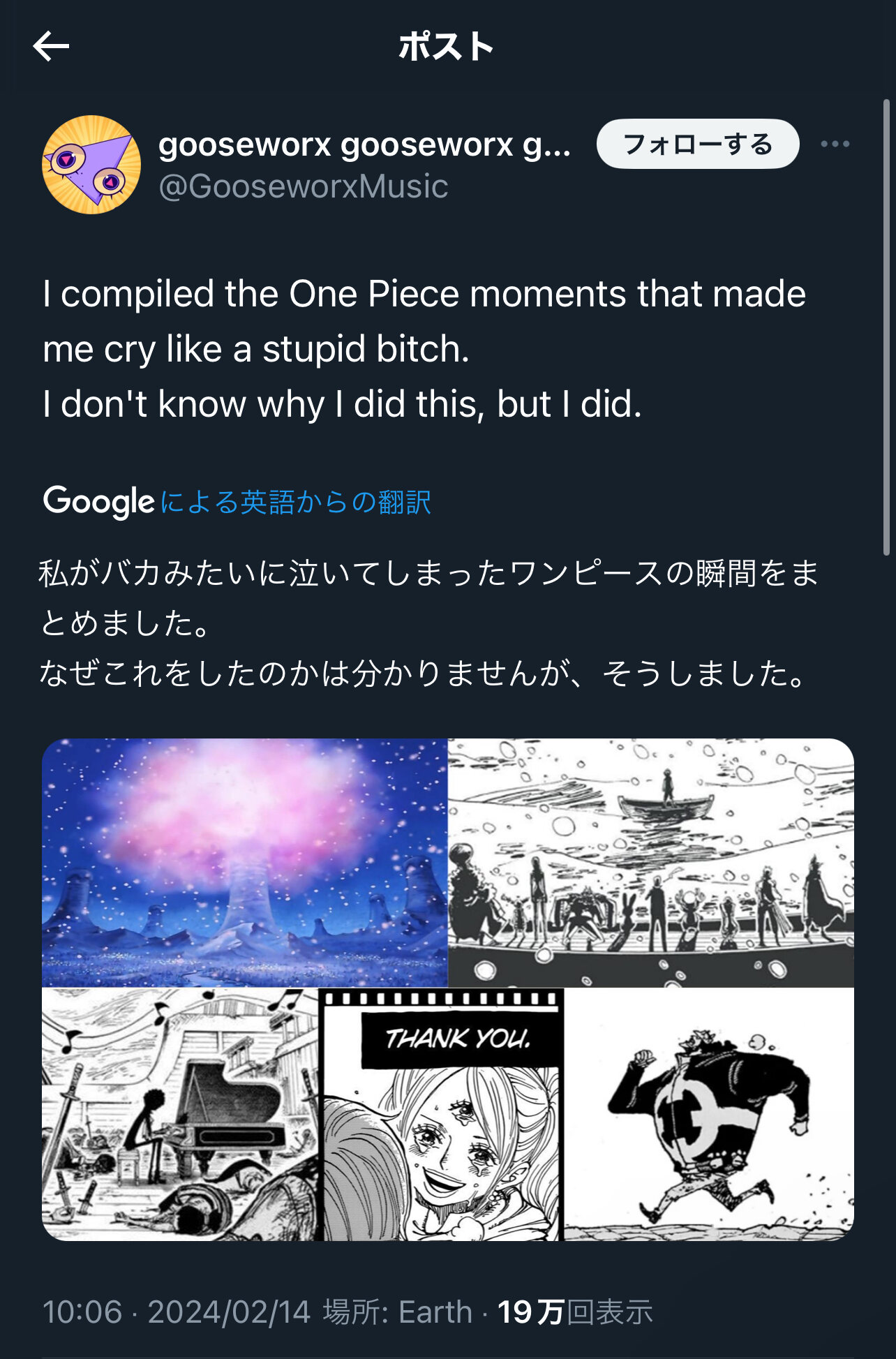Click the vertical scrollbar on the right
This screenshot has height=1359, width=896.
click(886, 328)
